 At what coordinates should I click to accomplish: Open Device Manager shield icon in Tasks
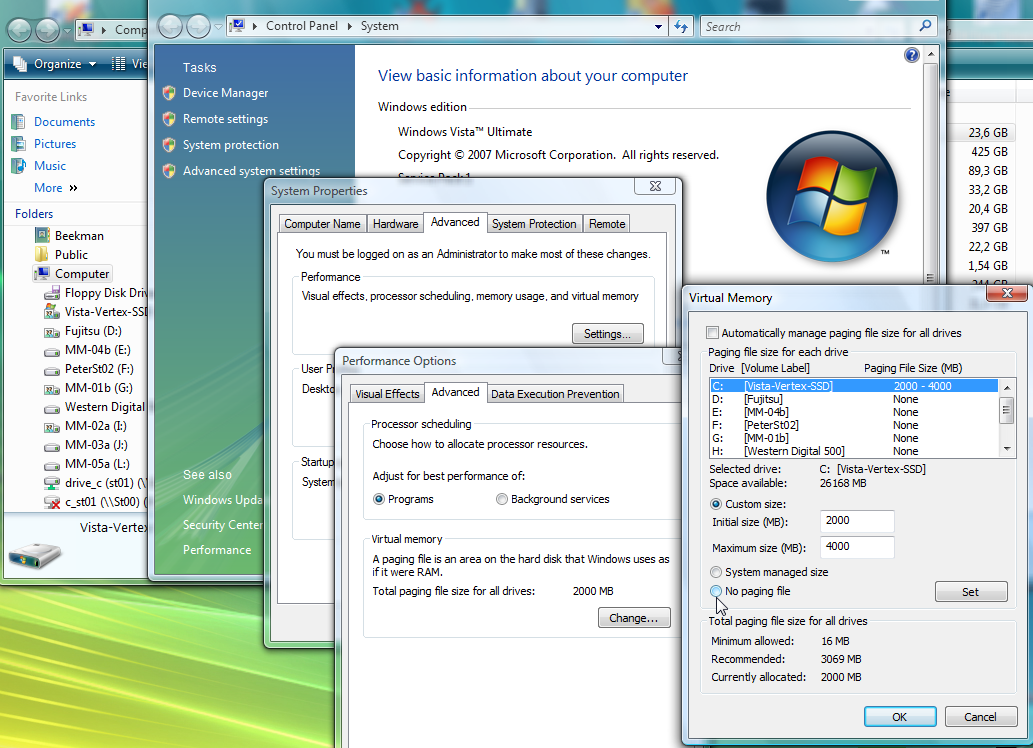coord(169,93)
